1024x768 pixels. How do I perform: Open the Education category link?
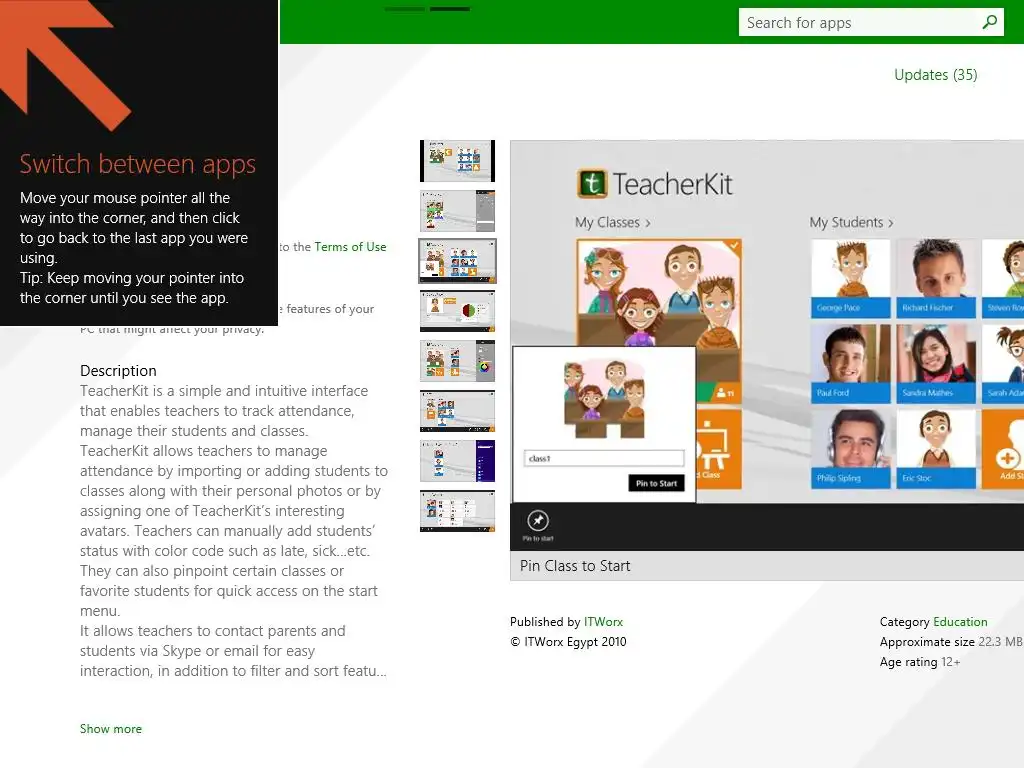click(x=960, y=622)
